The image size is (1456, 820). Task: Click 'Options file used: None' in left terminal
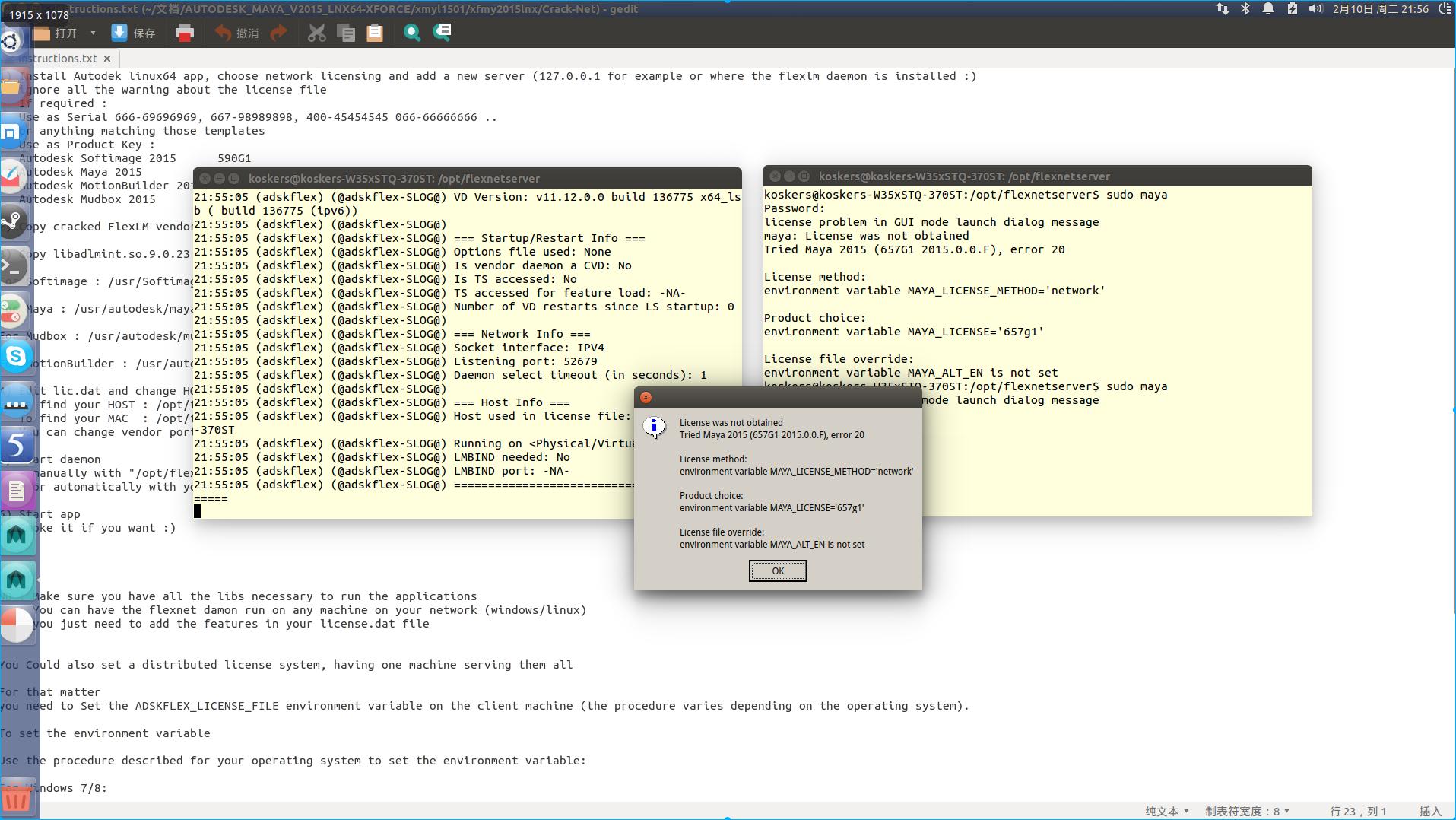pos(532,252)
